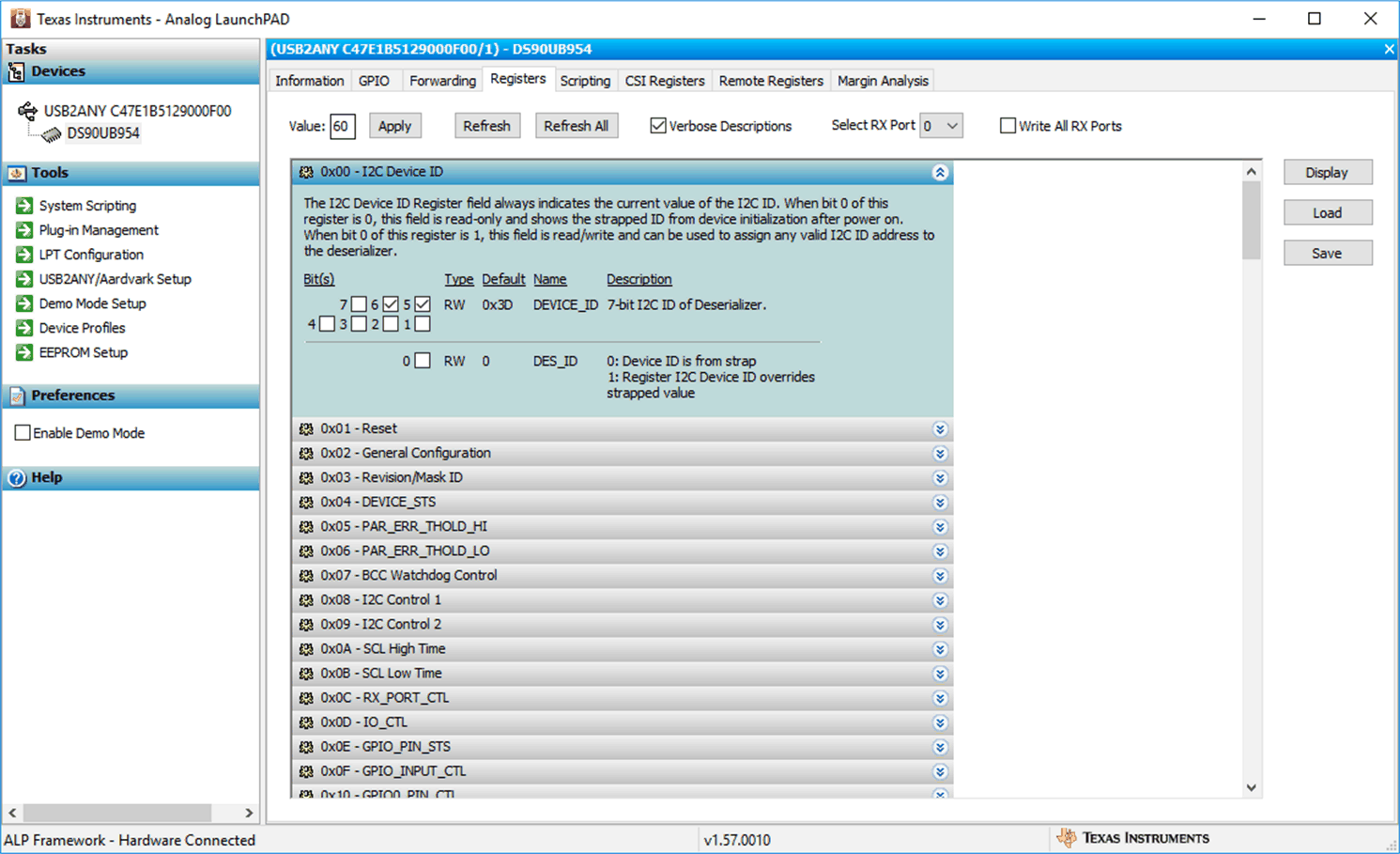Expand the 0x02 General Configuration register
Viewport: 1400px width, 854px height.
(x=940, y=454)
